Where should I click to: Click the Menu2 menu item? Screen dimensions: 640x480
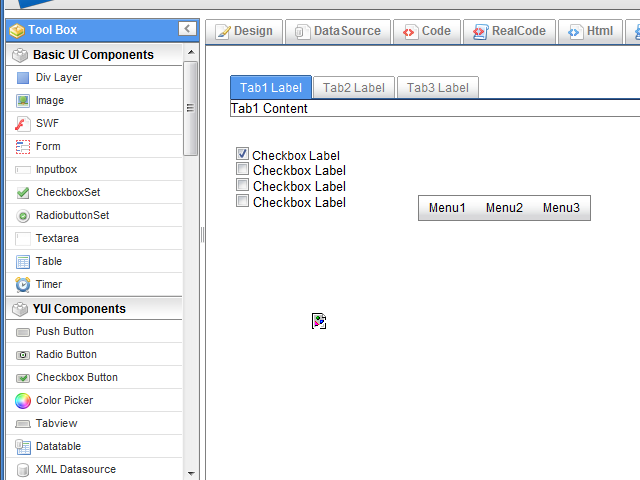[504, 208]
